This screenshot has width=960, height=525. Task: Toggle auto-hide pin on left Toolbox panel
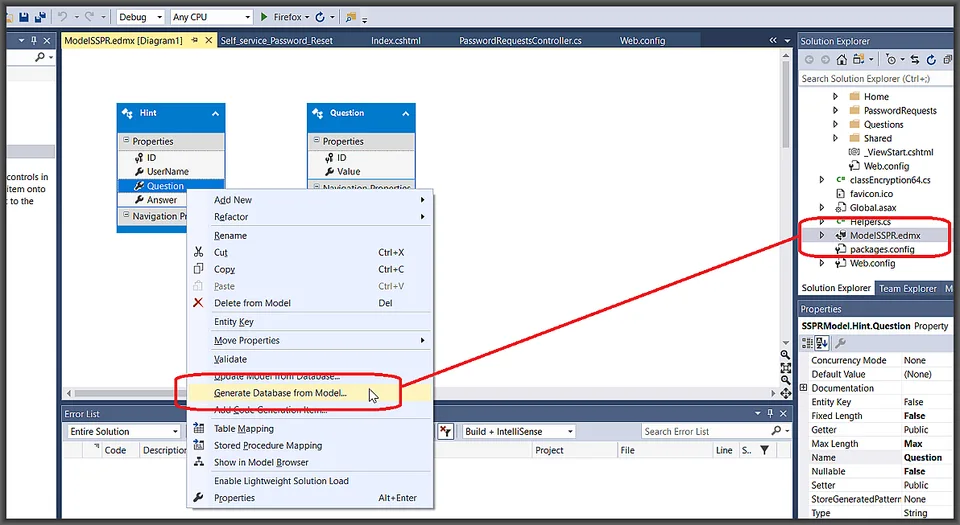pyautogui.click(x=34, y=40)
